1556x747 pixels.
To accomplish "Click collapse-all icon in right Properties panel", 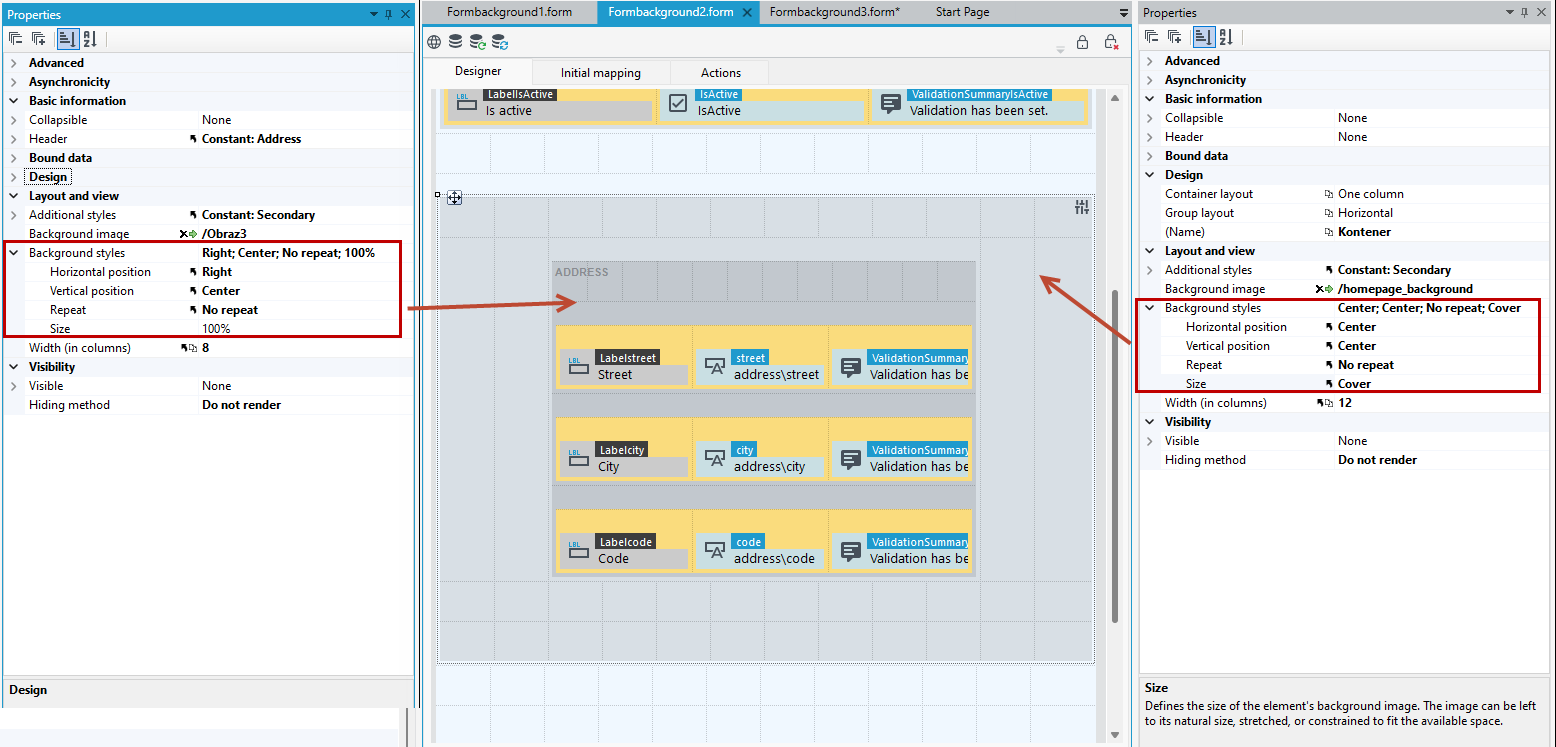I will [x=1152, y=37].
